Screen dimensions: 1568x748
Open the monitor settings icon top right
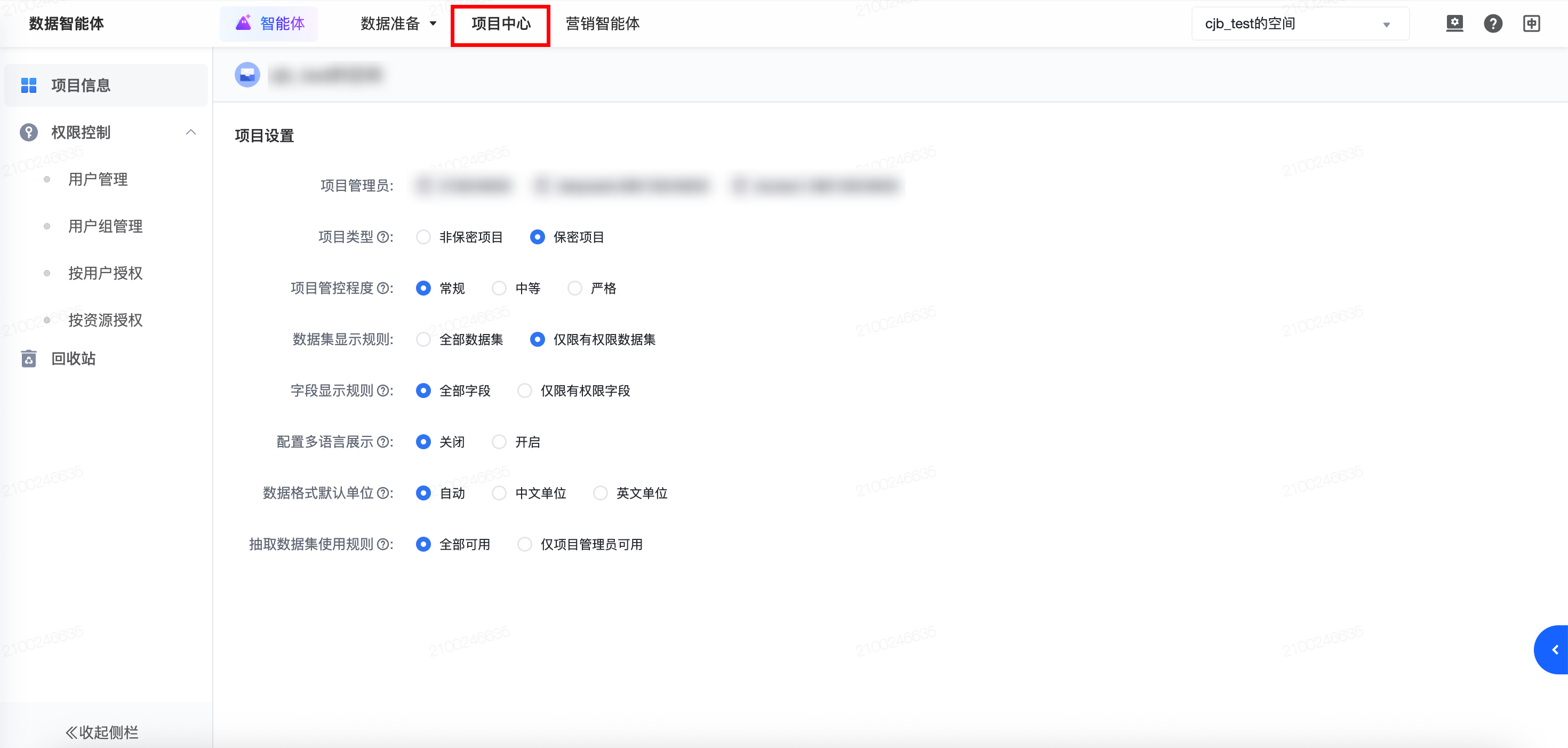[x=1454, y=24]
